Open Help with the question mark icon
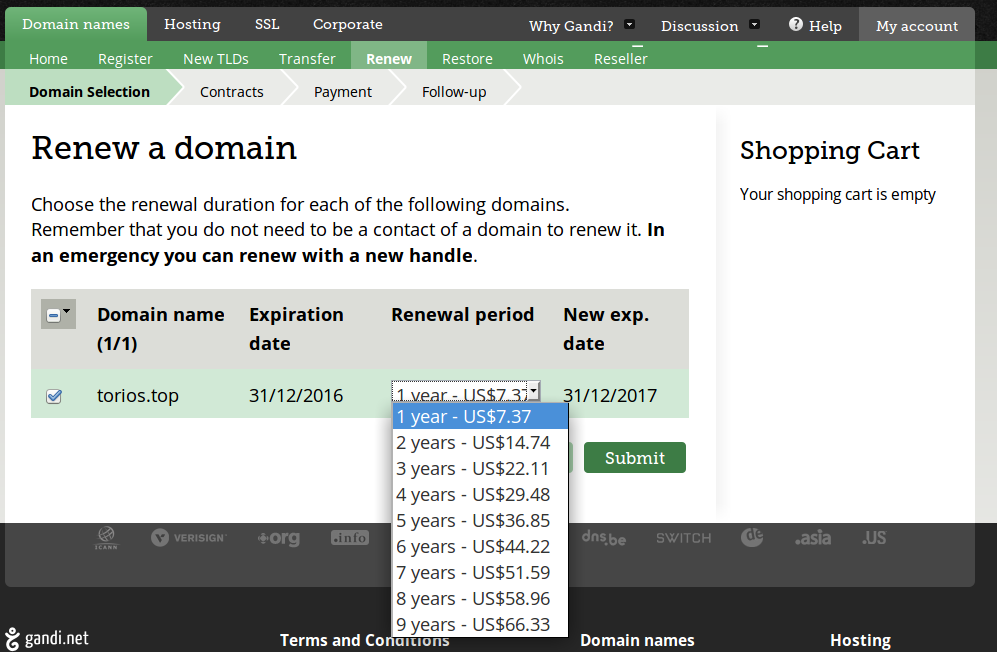Image resolution: width=997 pixels, height=652 pixels. pyautogui.click(x=815, y=26)
